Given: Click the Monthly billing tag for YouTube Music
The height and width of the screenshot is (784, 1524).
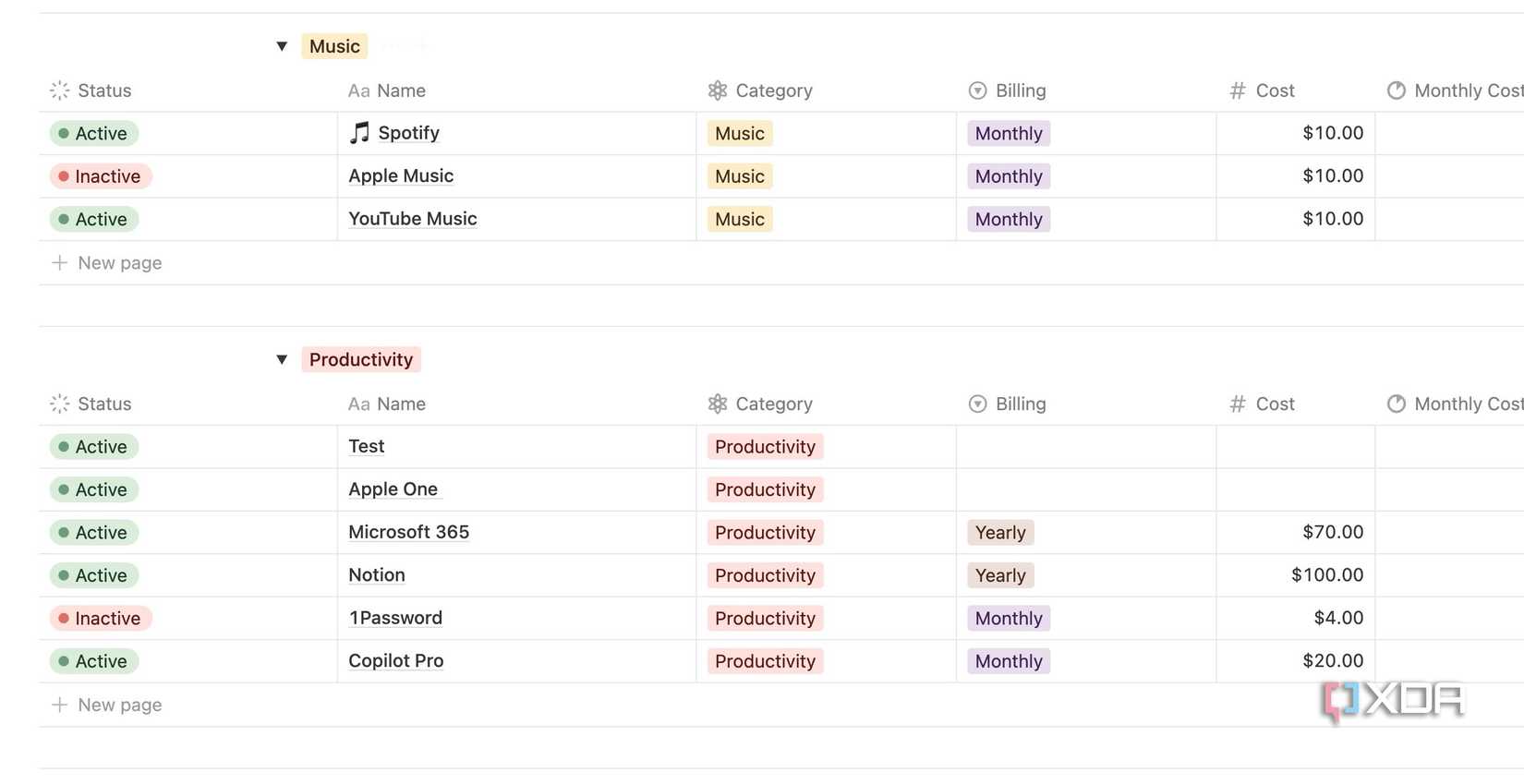Looking at the screenshot, I should point(1009,219).
